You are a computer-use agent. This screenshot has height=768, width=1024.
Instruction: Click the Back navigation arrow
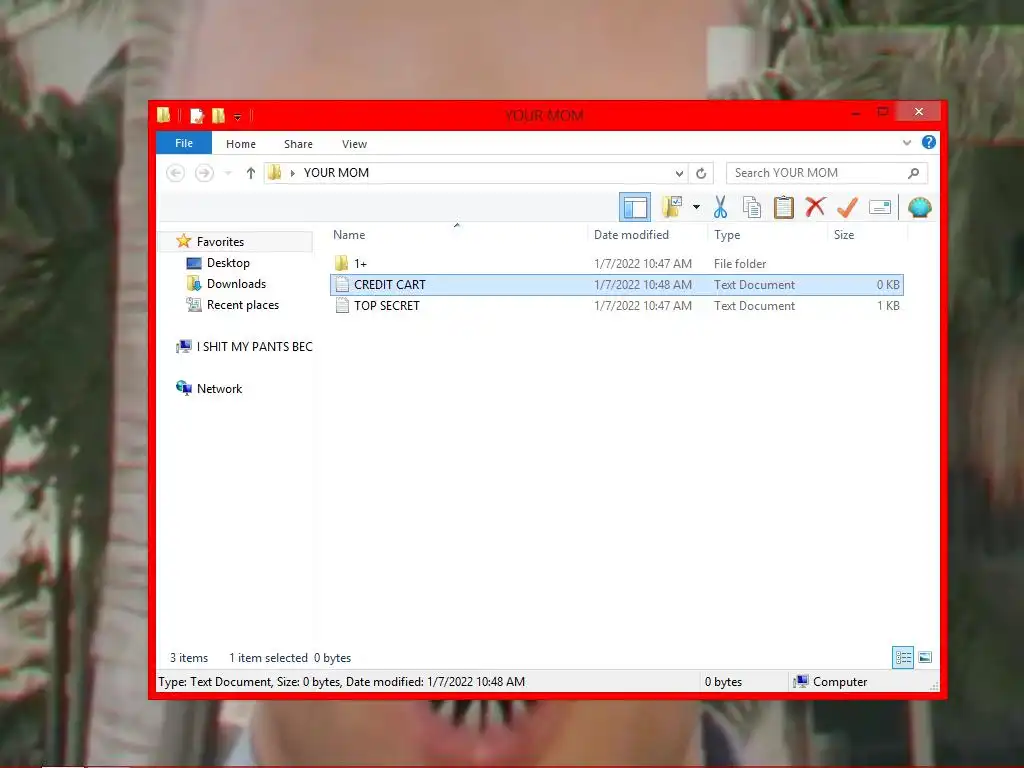pos(175,173)
